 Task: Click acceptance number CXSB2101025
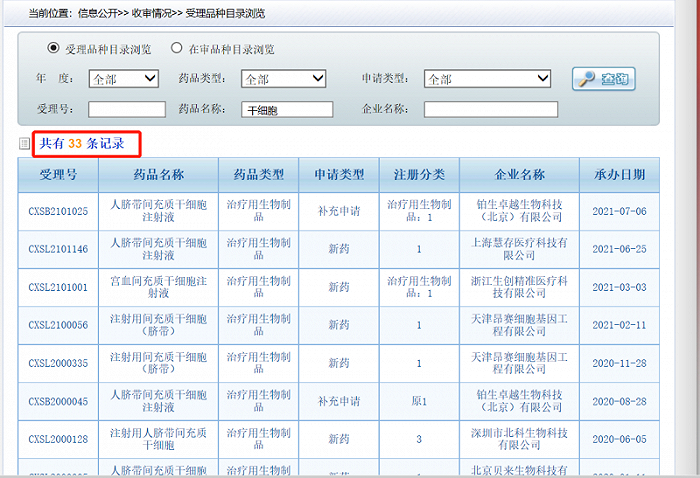coord(58,211)
